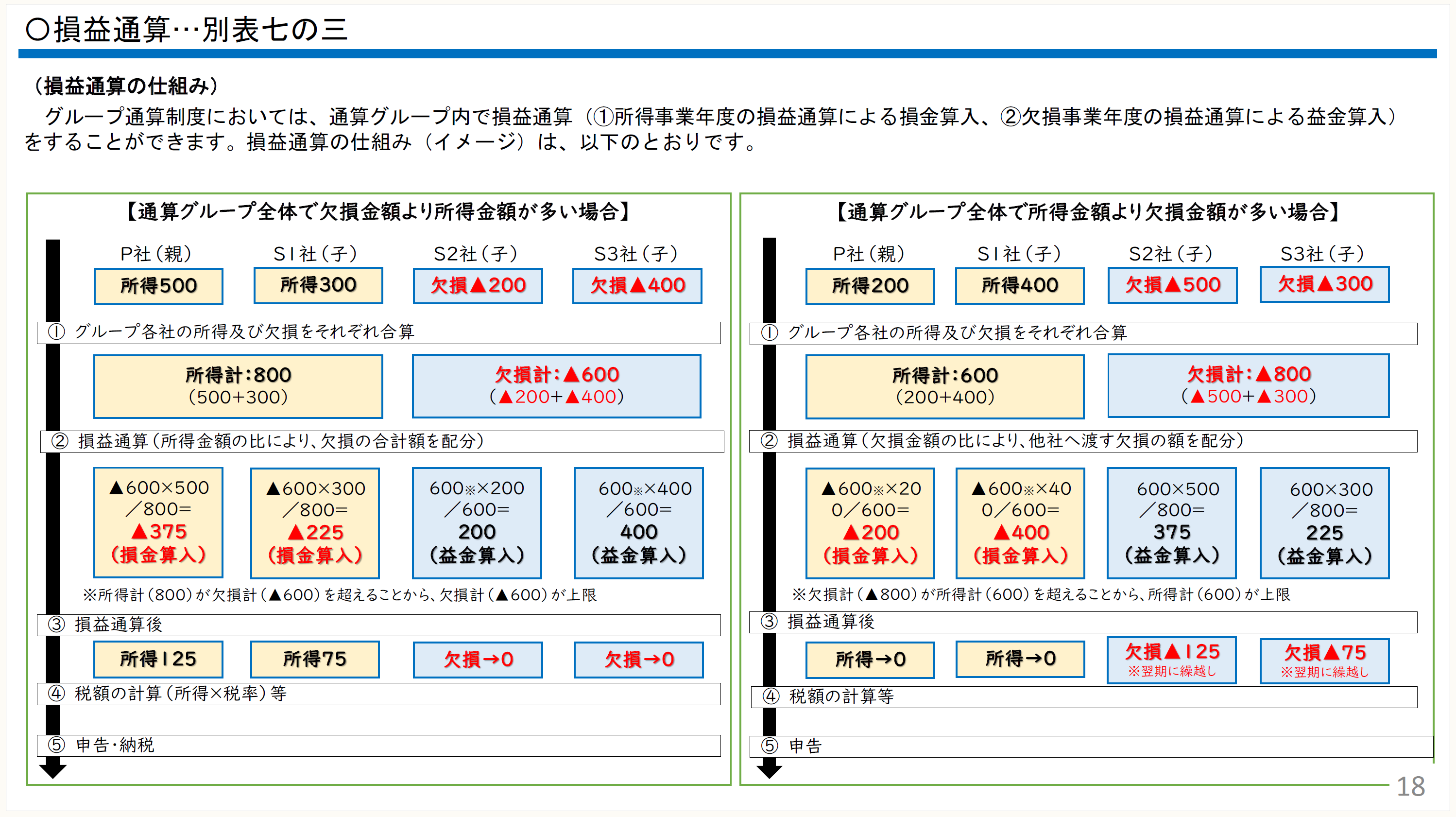Viewport: 1456px width, 817px height.
Task: Click the 欠損計:▲600 summary box
Action: [x=556, y=385]
